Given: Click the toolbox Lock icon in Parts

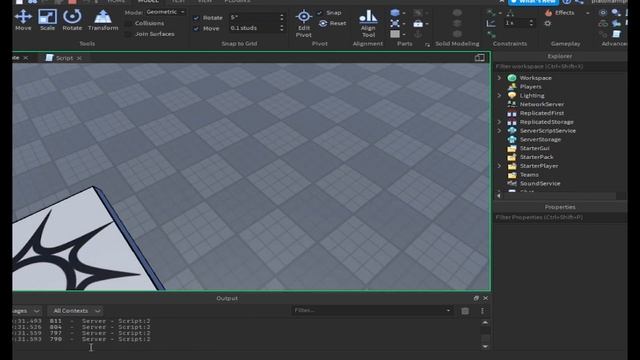Looking at the screenshot, I should [418, 24].
